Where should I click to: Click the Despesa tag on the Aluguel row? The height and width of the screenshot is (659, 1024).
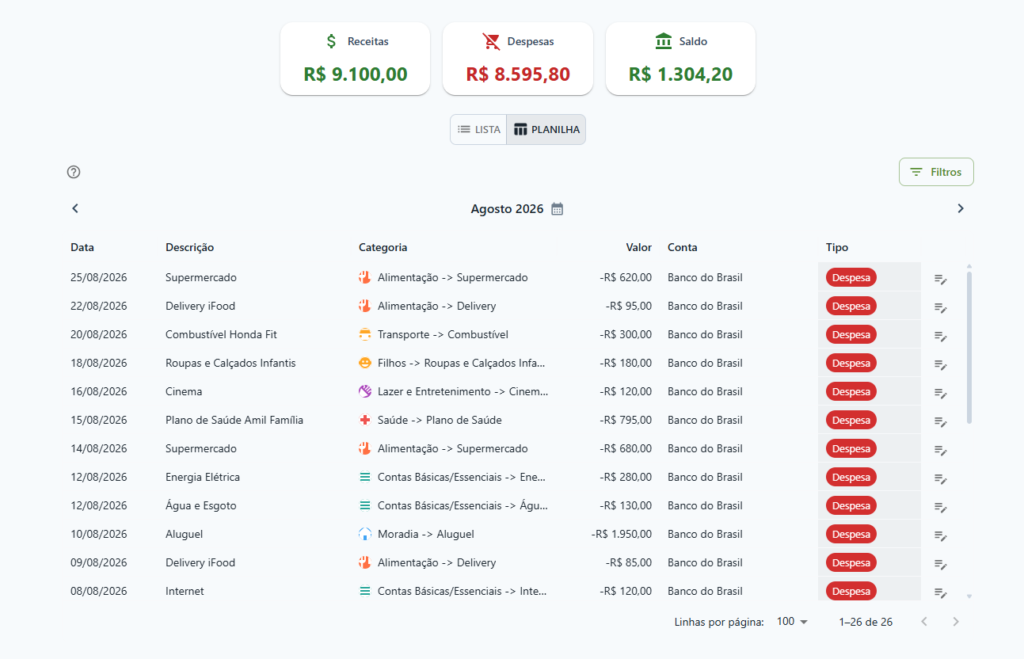[x=851, y=534]
